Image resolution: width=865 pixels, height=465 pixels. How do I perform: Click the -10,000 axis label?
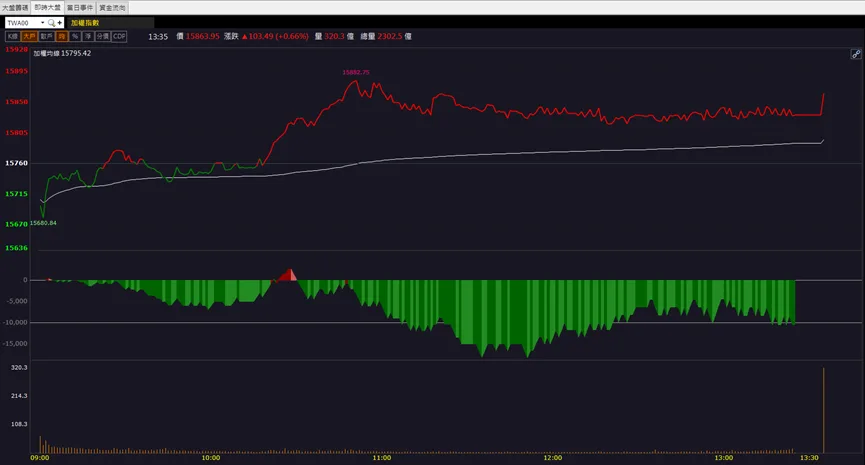click(x=15, y=322)
